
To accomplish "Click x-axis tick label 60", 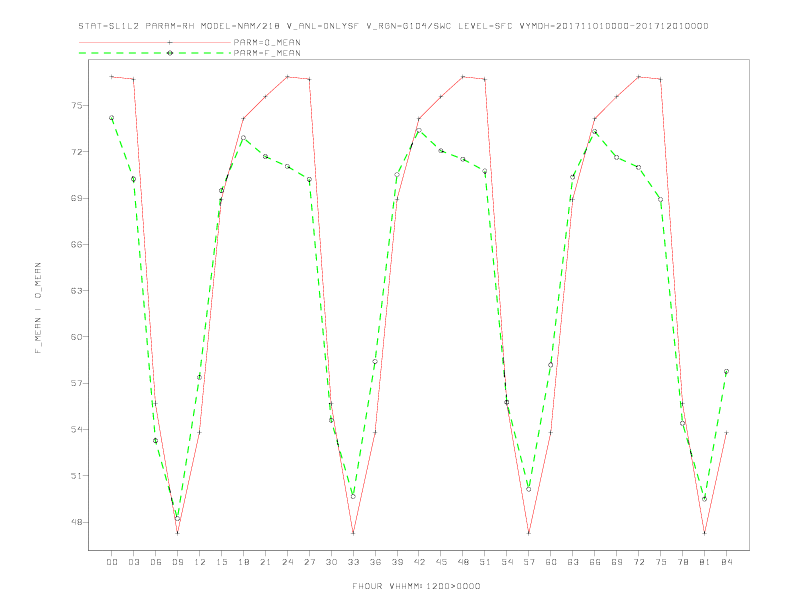I will pos(551,562).
